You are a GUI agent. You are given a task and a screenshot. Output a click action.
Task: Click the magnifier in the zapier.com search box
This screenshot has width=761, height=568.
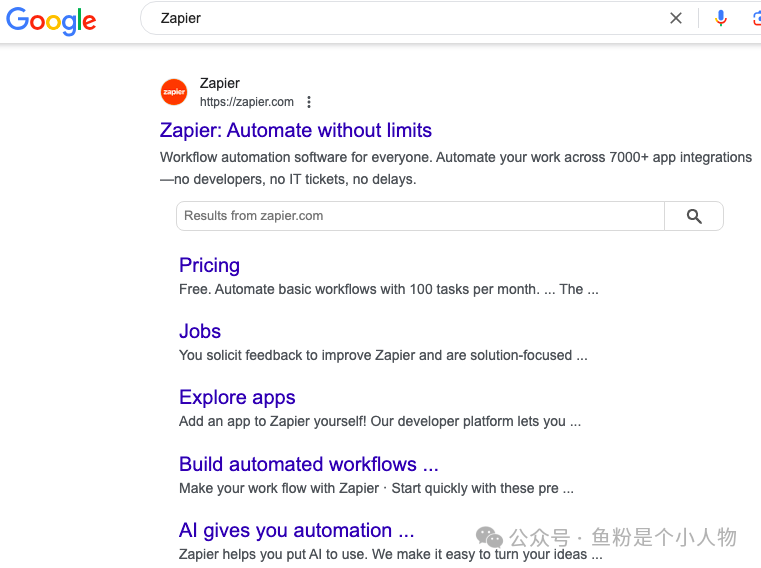pyautogui.click(x=694, y=216)
